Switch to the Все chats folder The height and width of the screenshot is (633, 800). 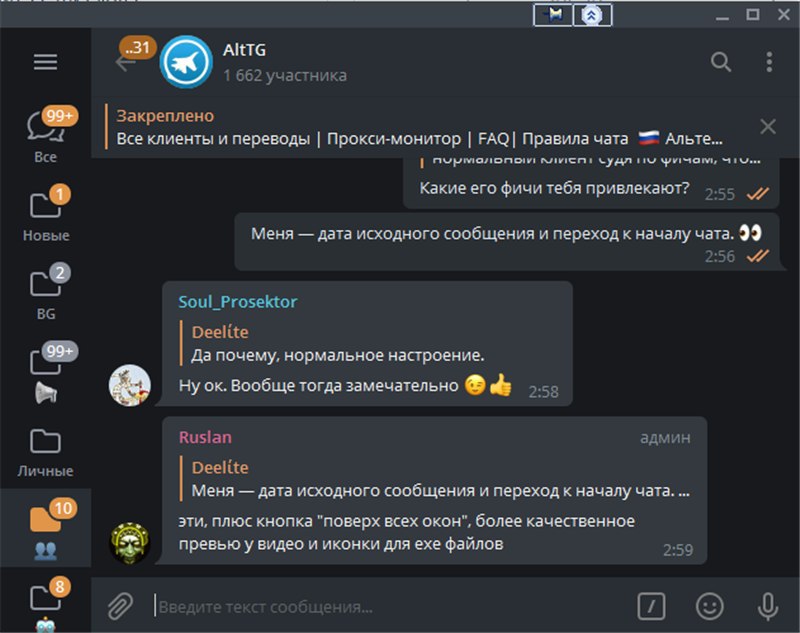click(45, 134)
